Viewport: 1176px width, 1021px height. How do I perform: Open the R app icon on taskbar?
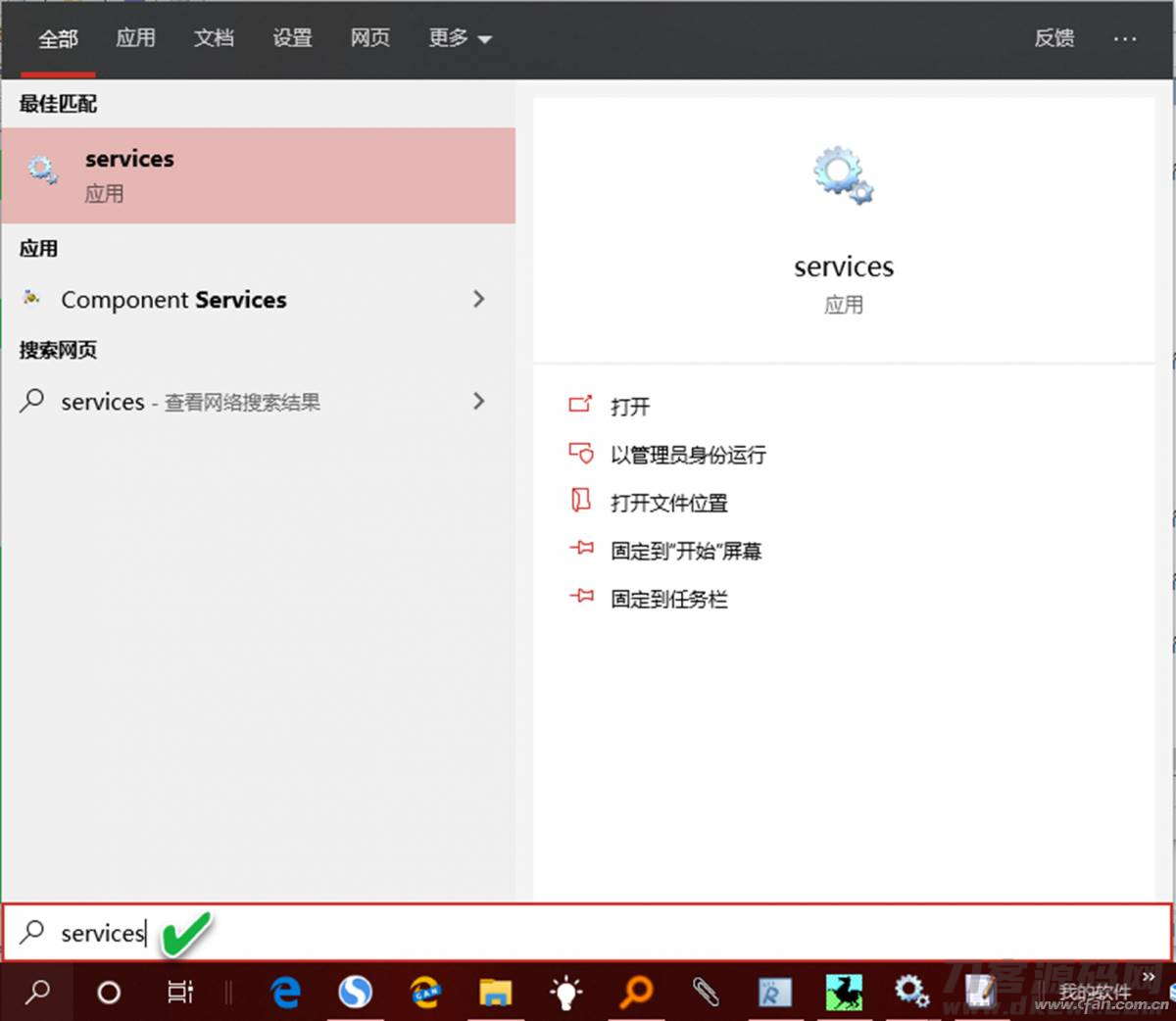point(774,992)
